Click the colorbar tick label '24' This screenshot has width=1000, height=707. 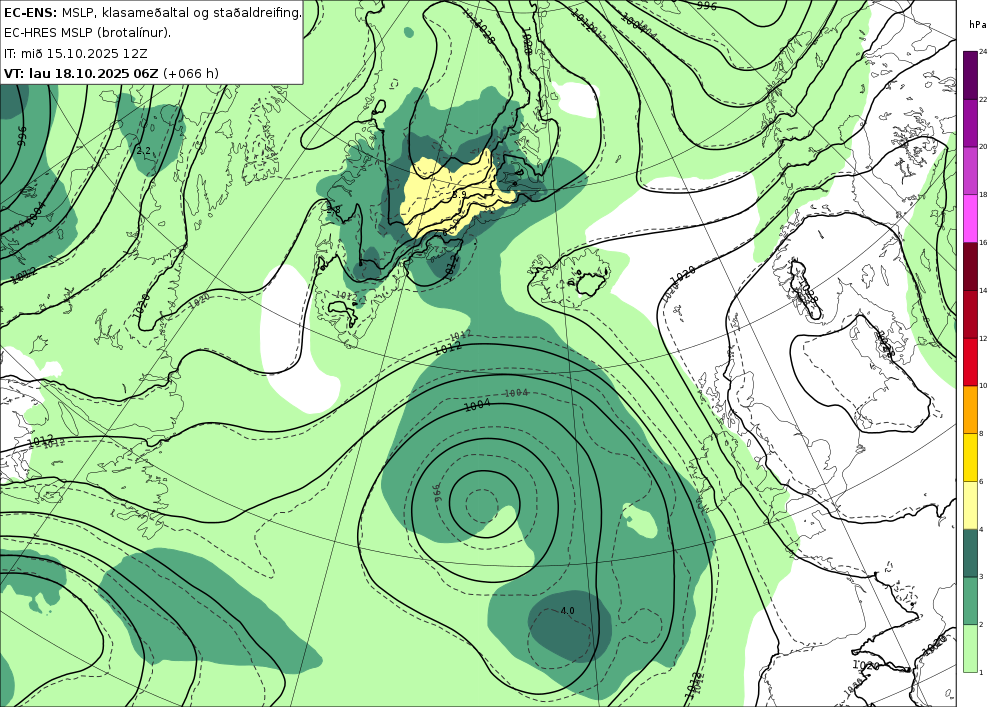(x=983, y=52)
